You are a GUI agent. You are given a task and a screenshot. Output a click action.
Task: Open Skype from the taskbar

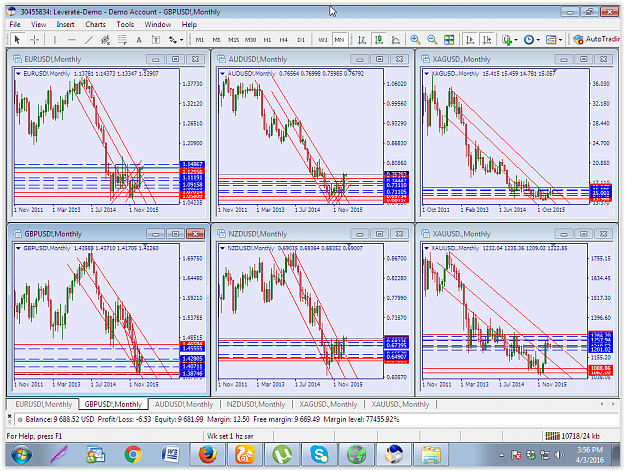[x=319, y=454]
